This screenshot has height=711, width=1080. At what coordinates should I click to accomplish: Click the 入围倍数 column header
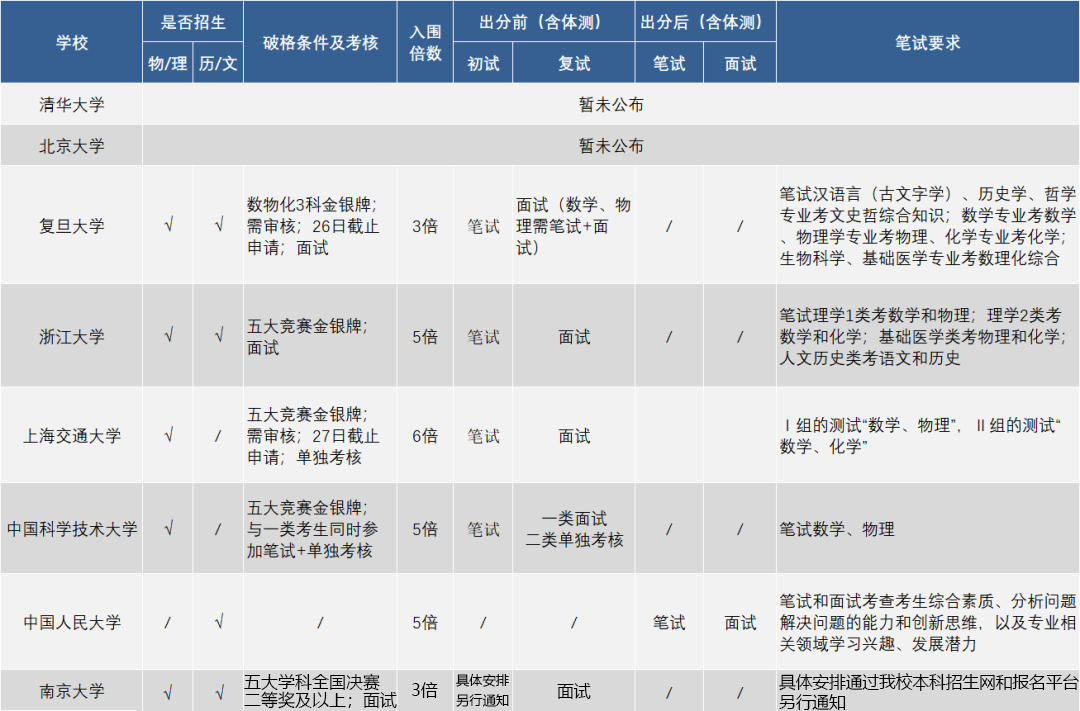(x=425, y=42)
